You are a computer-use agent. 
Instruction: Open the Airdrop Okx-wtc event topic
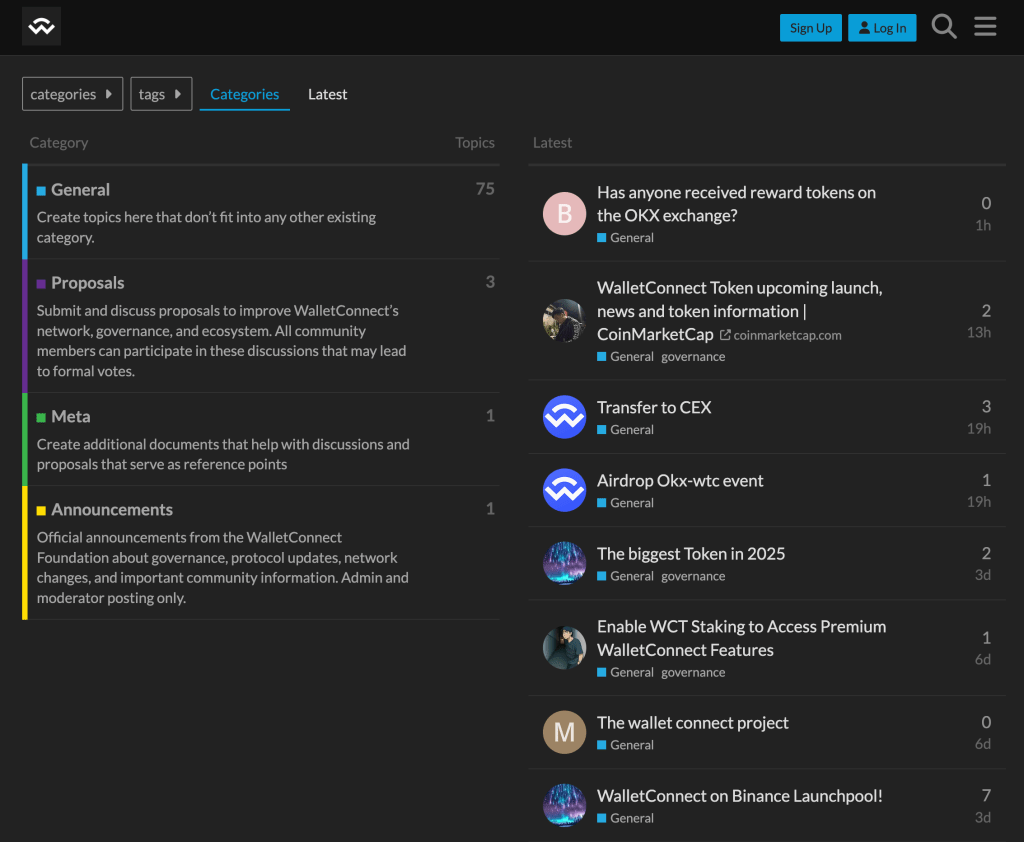679,480
